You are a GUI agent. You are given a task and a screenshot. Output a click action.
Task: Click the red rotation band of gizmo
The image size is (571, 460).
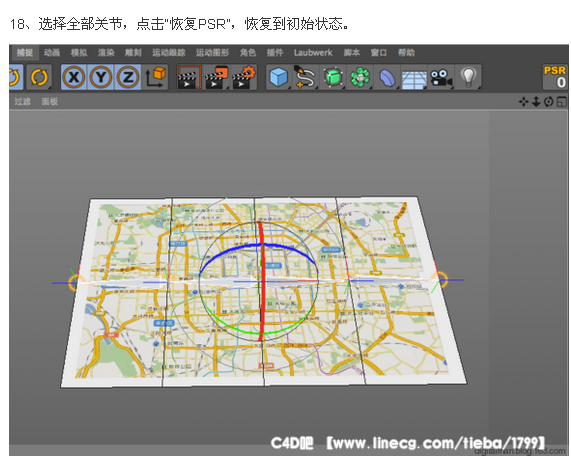261,280
